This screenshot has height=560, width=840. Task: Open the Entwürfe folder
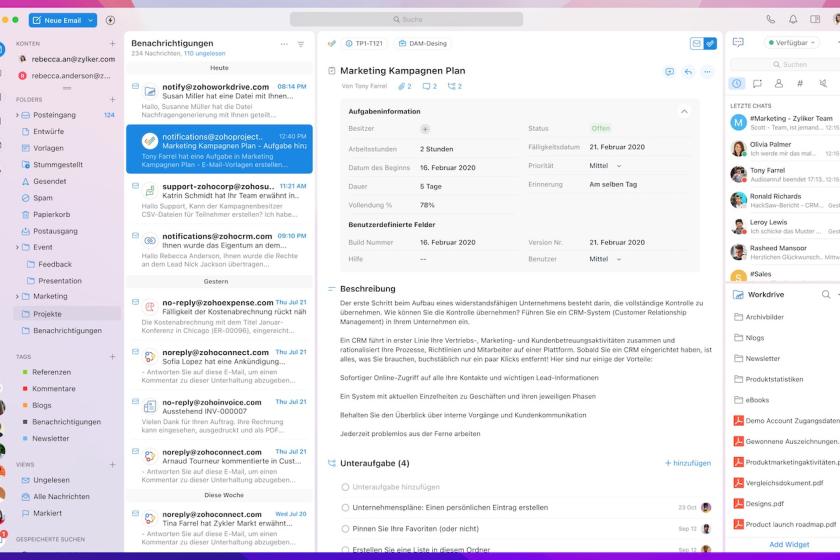[48, 131]
